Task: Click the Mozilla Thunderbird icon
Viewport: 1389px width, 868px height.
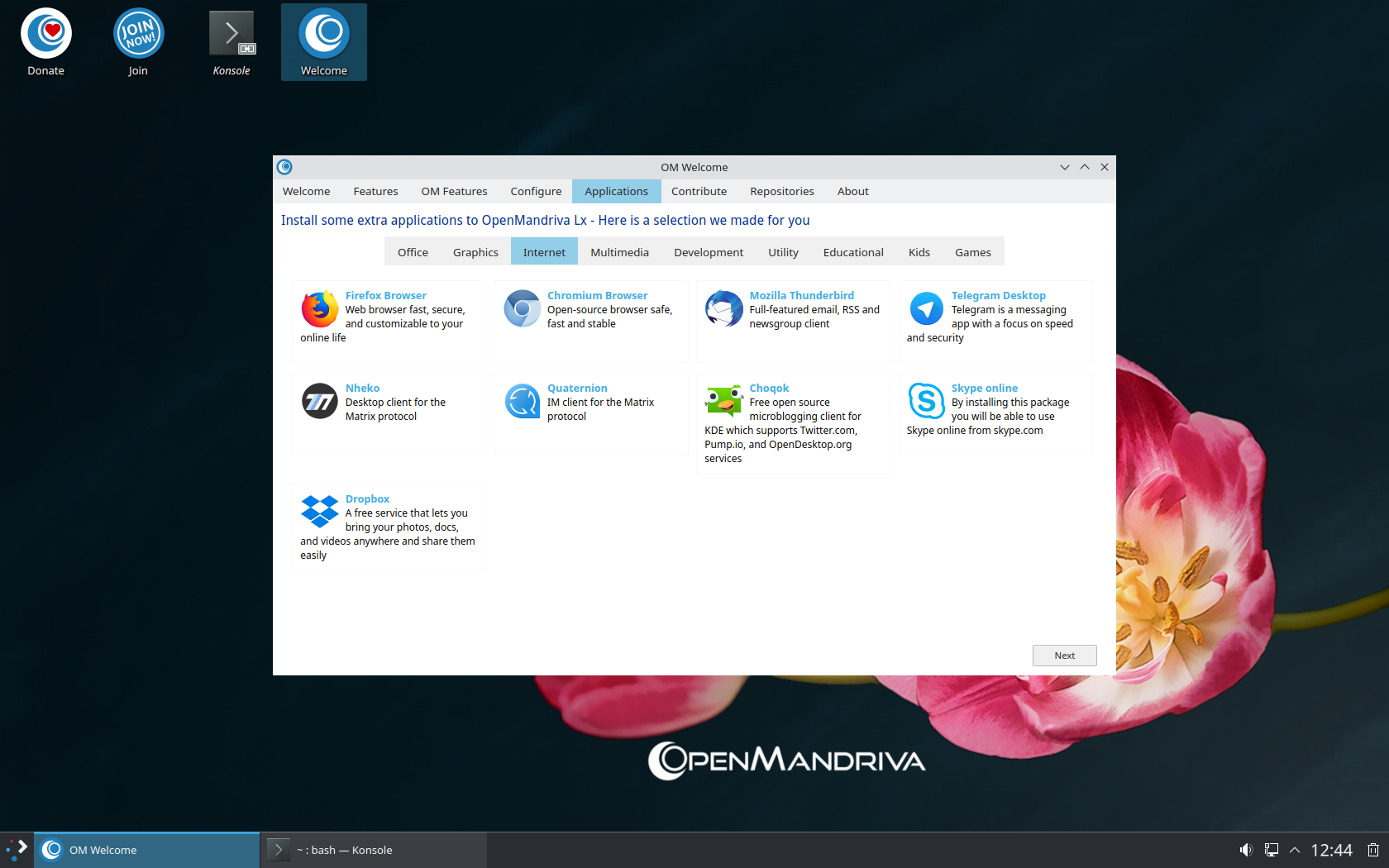Action: pos(724,308)
